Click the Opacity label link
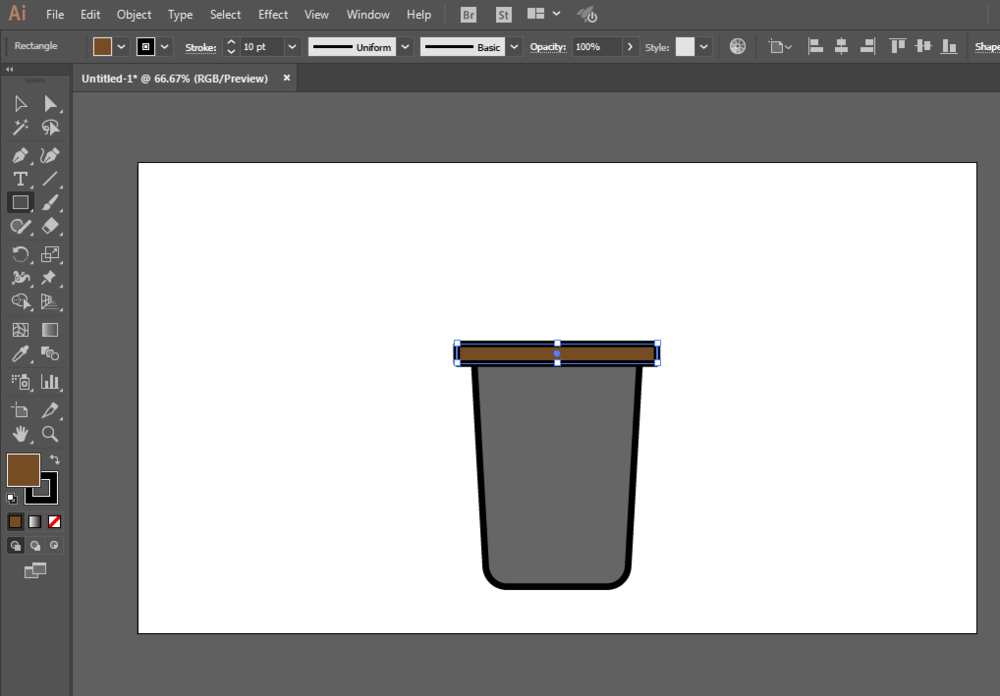This screenshot has width=1000, height=696. pyautogui.click(x=547, y=47)
